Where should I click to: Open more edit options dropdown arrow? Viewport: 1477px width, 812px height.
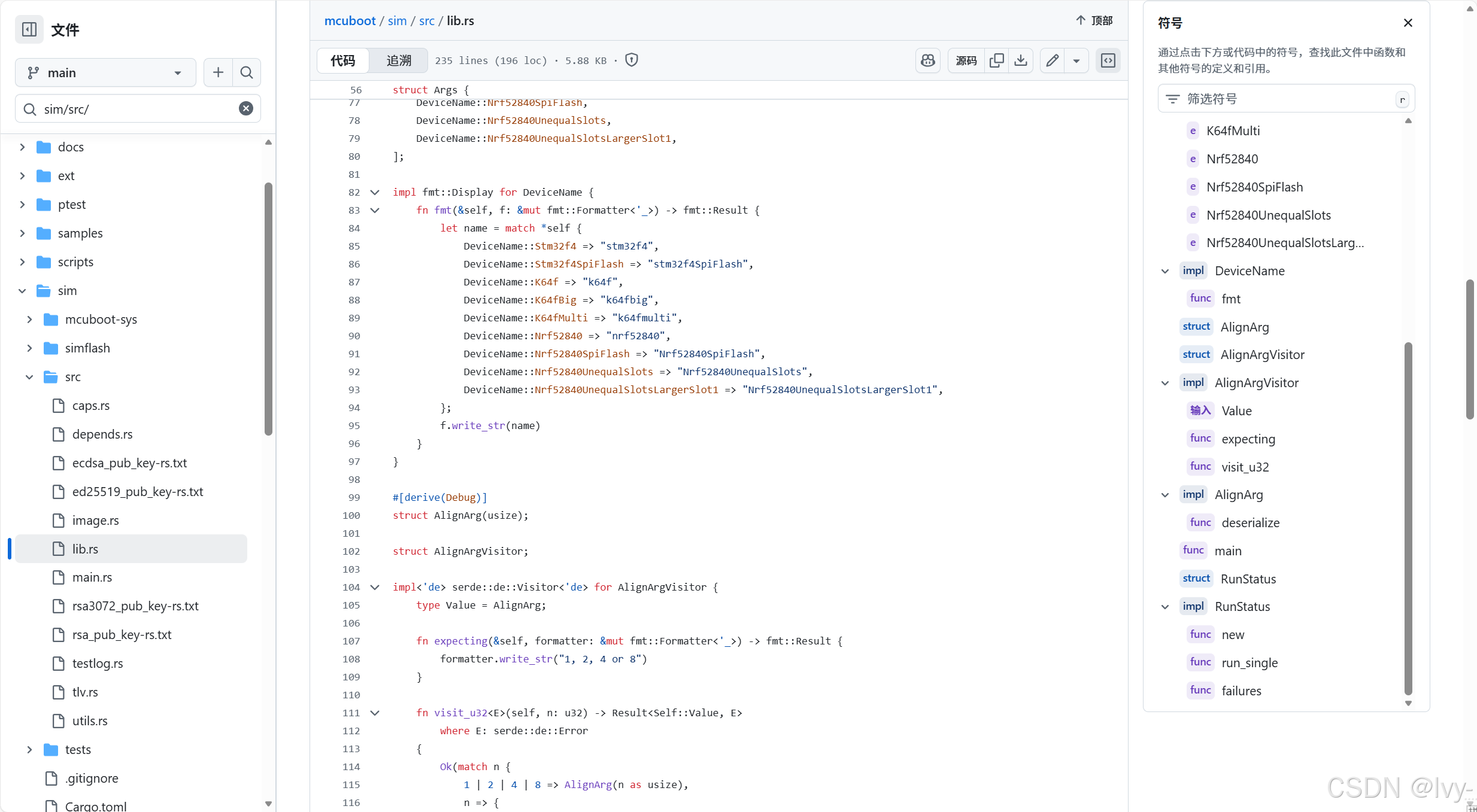click(1076, 60)
